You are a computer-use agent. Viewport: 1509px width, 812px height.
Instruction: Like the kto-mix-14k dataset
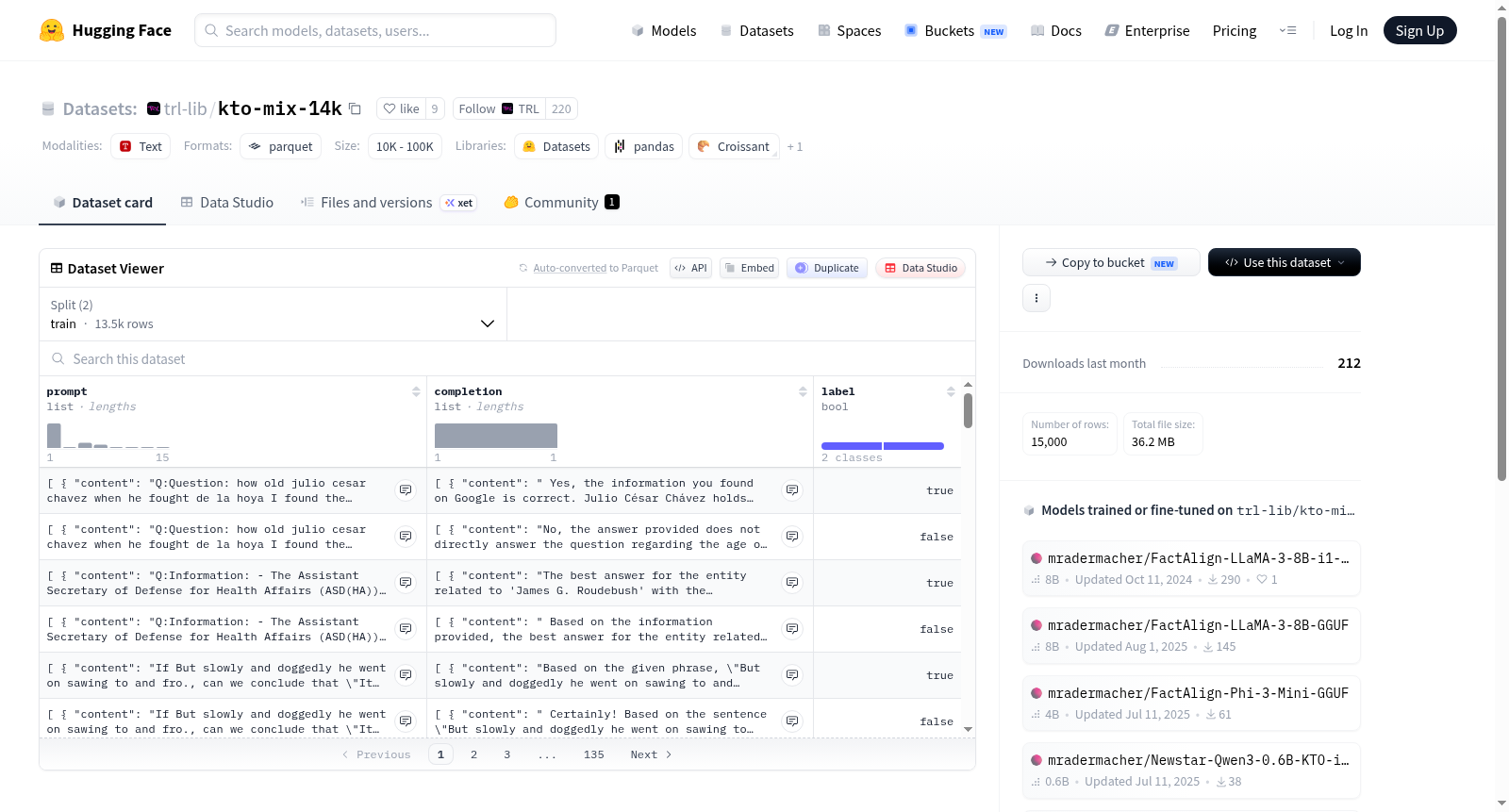pyautogui.click(x=401, y=108)
